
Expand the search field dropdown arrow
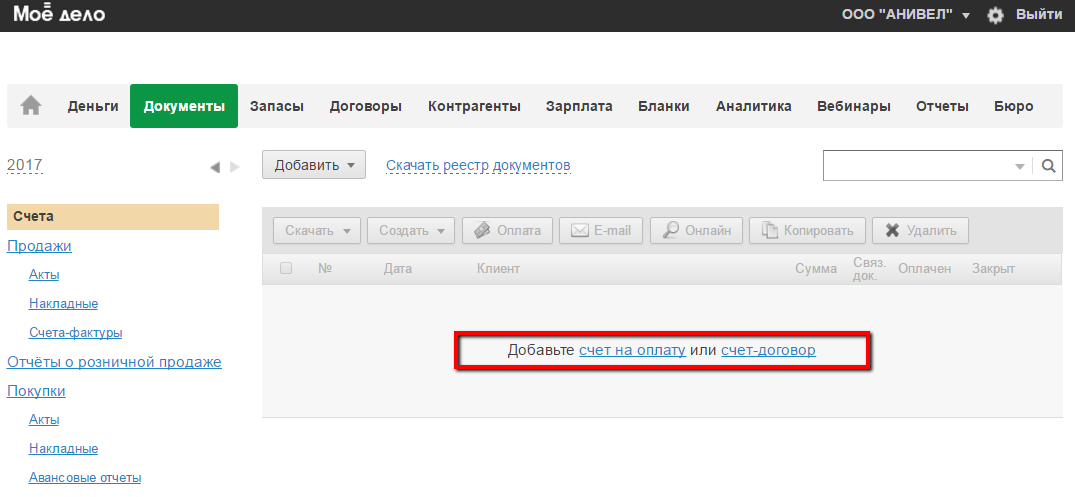coord(1019,167)
